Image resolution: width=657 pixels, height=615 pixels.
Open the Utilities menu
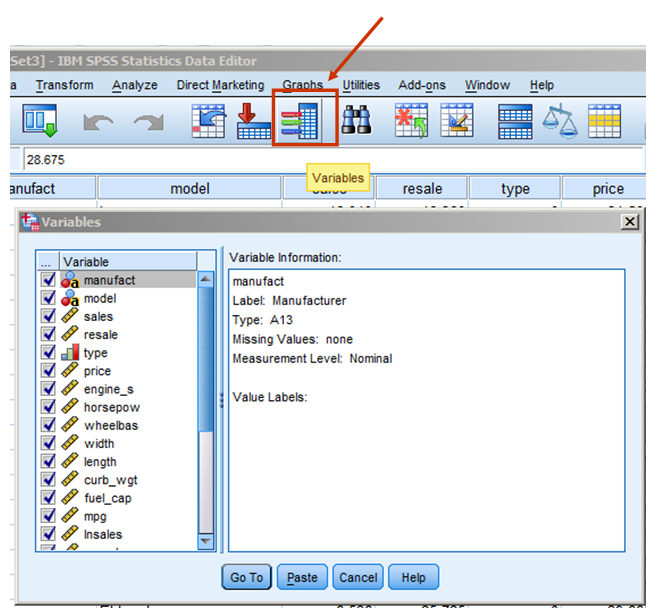[361, 85]
